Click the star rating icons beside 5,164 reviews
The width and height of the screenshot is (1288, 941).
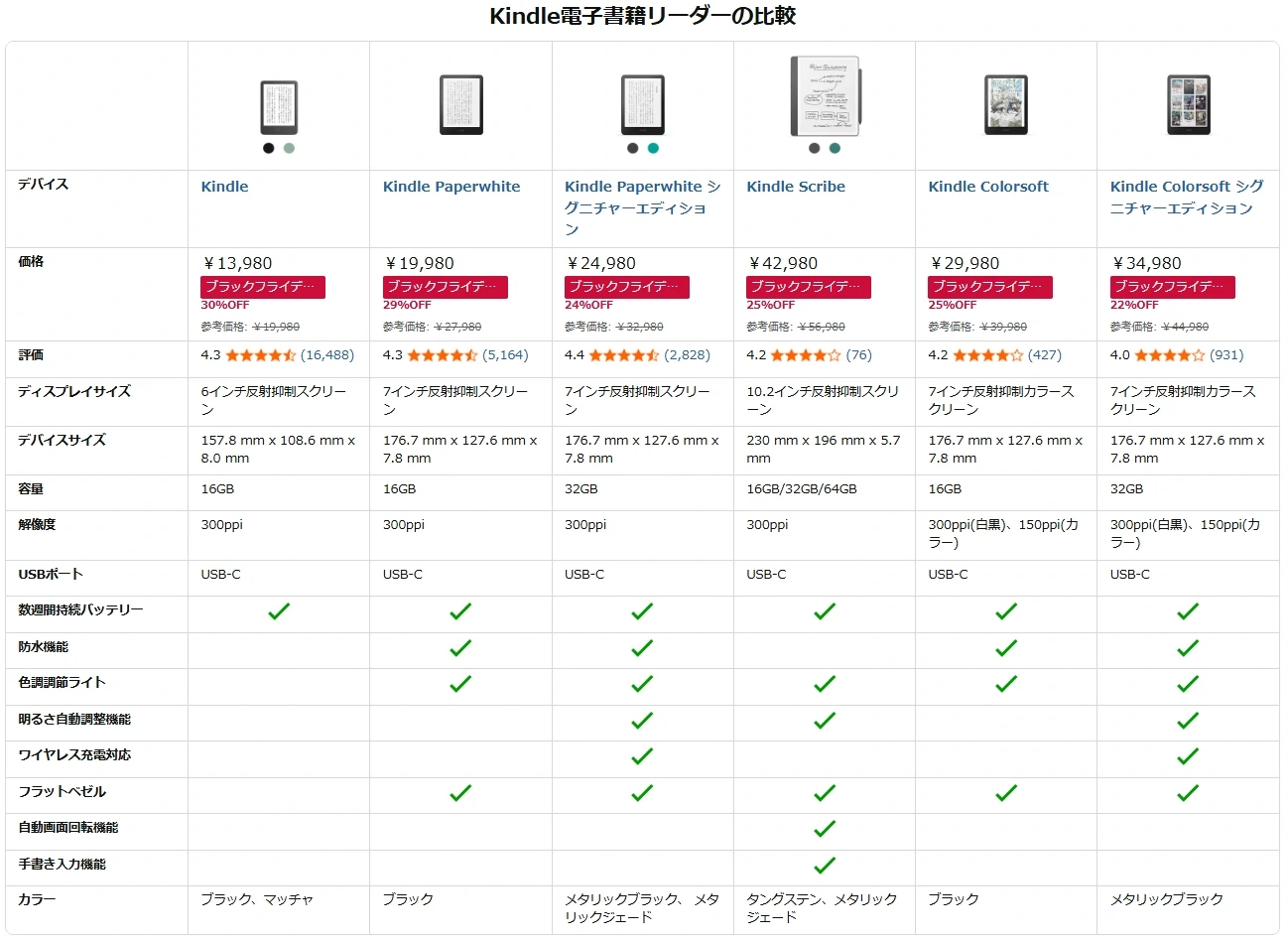click(x=442, y=355)
